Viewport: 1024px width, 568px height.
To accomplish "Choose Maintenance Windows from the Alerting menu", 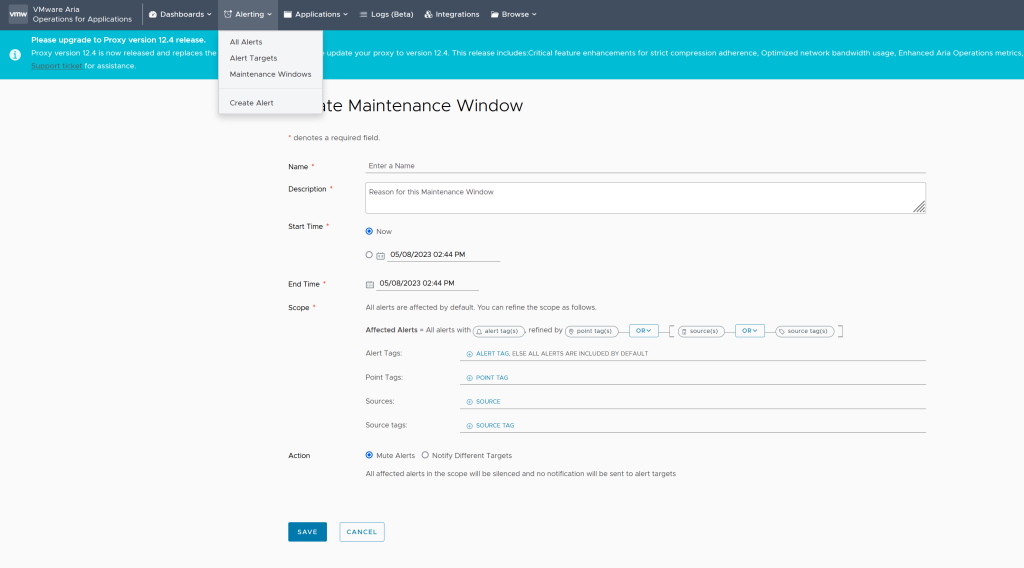I will (x=270, y=74).
